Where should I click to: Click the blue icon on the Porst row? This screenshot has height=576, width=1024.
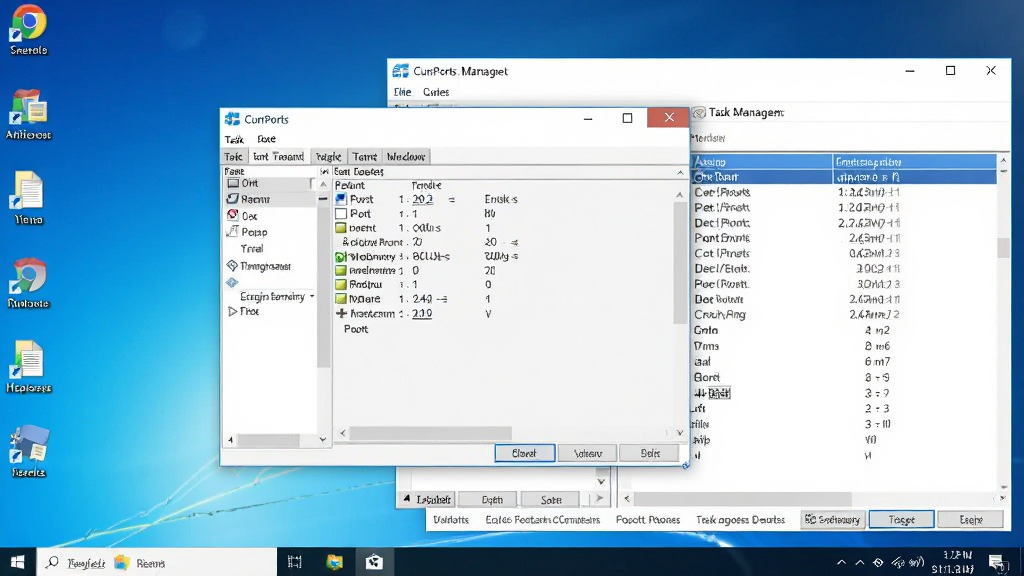[x=341, y=199]
